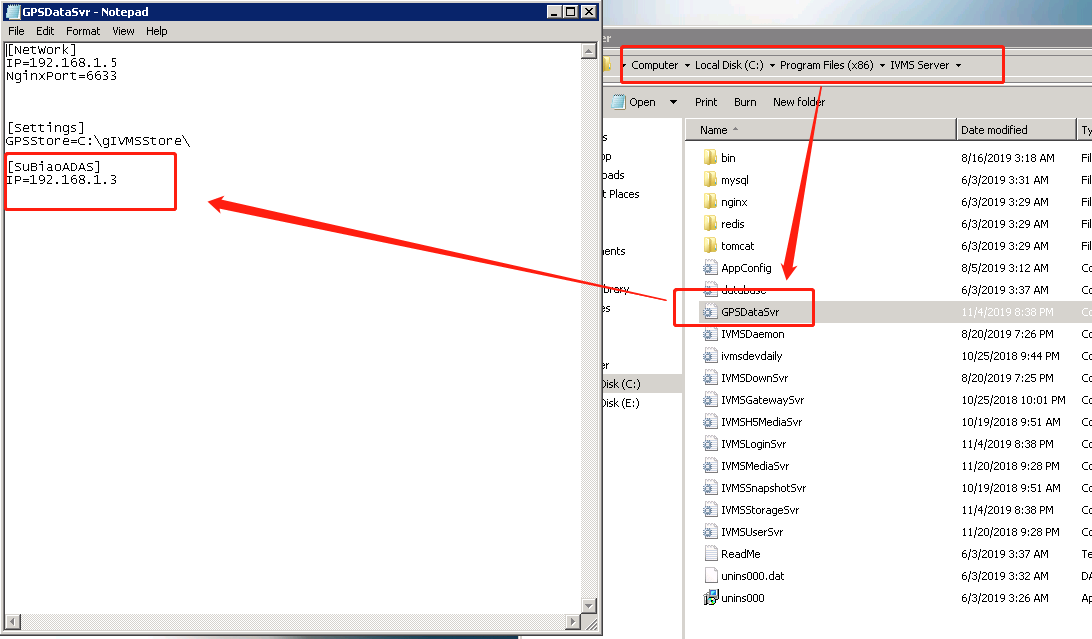Open the Edit menu in Notepad
The image size is (1092, 639).
click(x=45, y=31)
